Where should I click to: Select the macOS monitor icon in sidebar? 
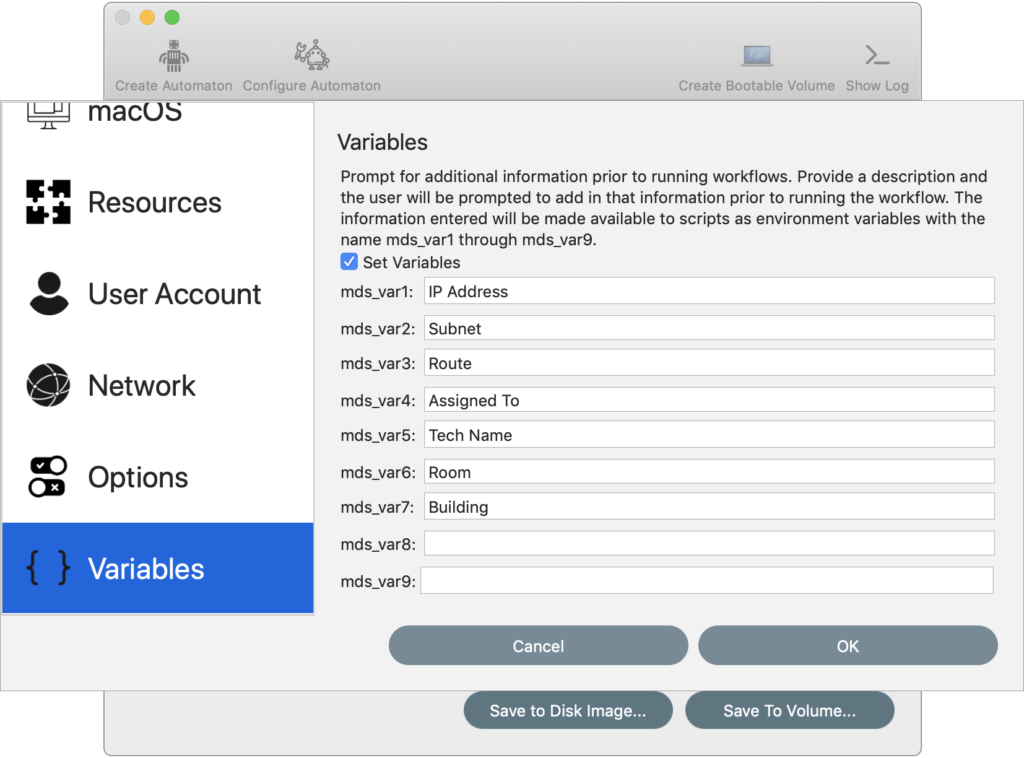pos(48,114)
